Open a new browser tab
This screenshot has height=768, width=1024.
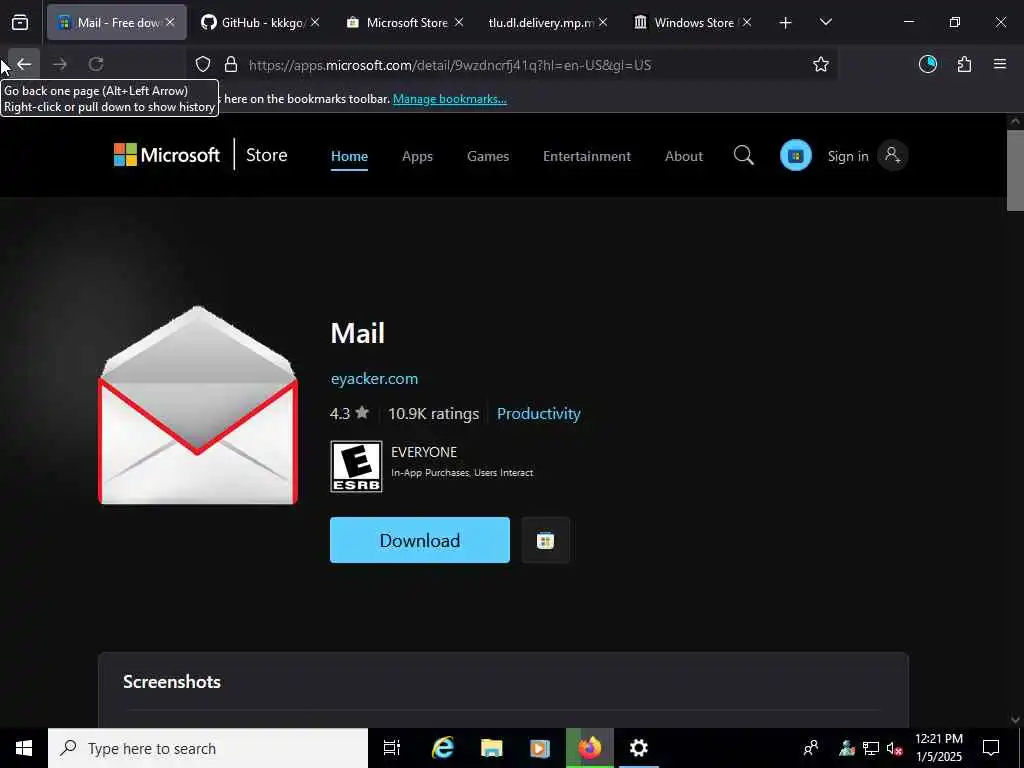786,23
